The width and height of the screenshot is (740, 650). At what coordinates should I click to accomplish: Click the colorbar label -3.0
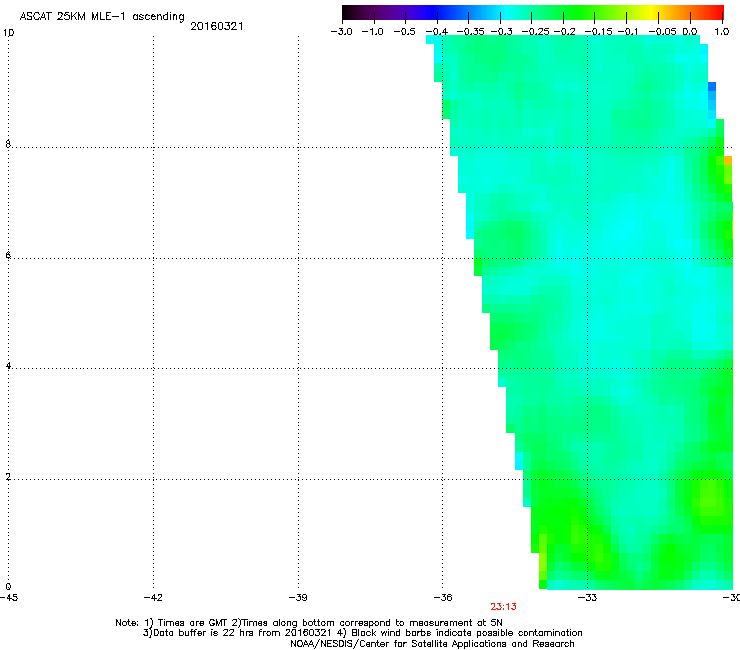tap(341, 32)
